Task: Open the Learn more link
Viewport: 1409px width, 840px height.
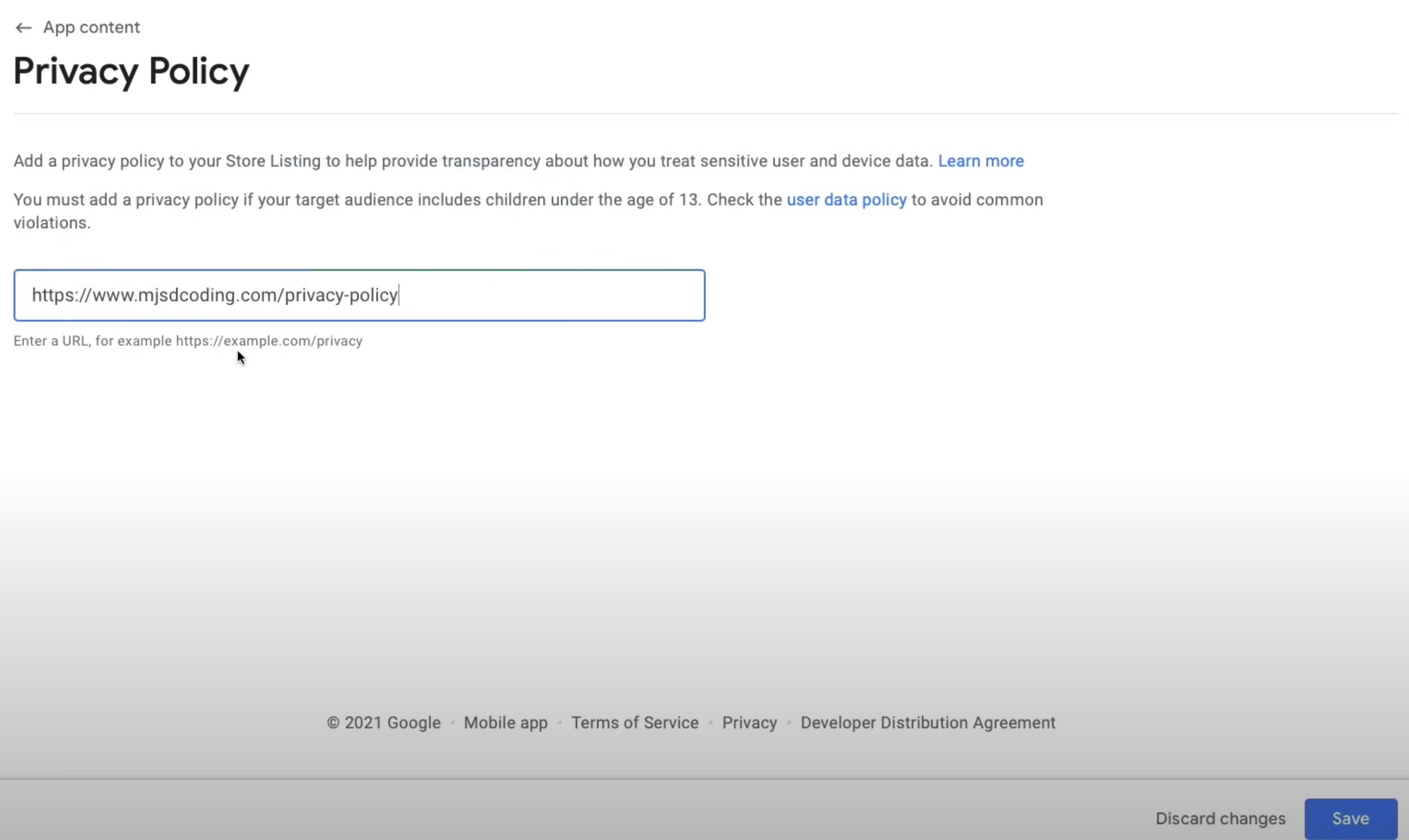Action: 980,161
